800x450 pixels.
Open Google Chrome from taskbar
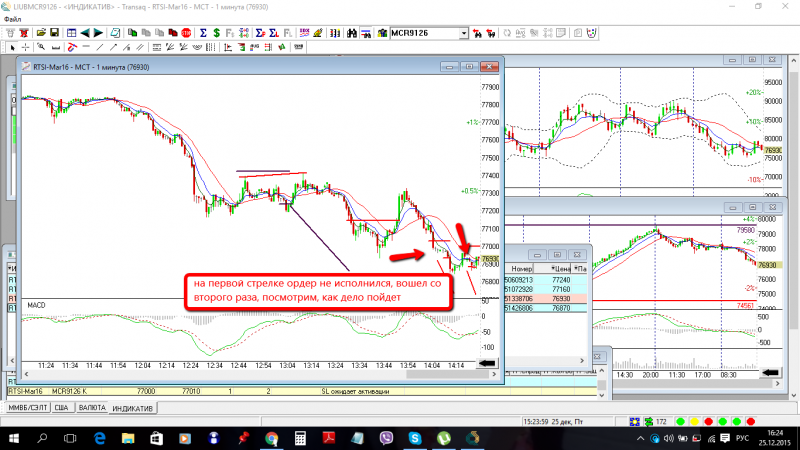click(x=271, y=438)
